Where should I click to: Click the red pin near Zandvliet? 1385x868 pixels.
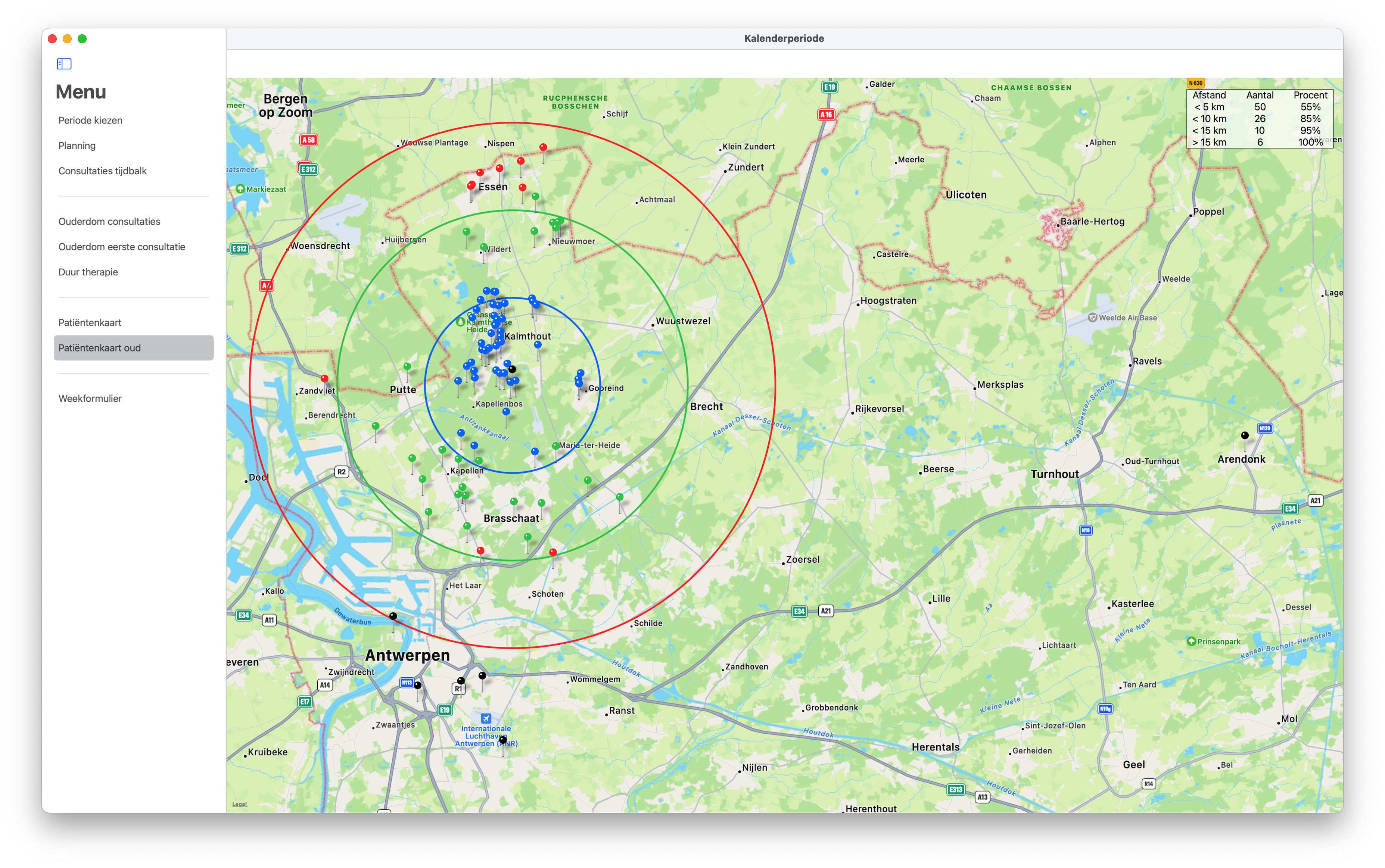tap(324, 379)
